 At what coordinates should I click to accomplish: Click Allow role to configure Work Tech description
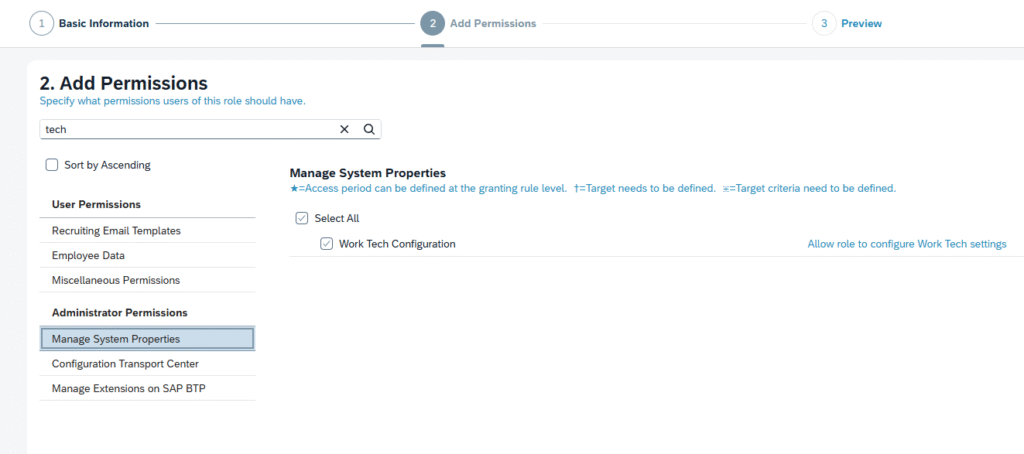906,244
